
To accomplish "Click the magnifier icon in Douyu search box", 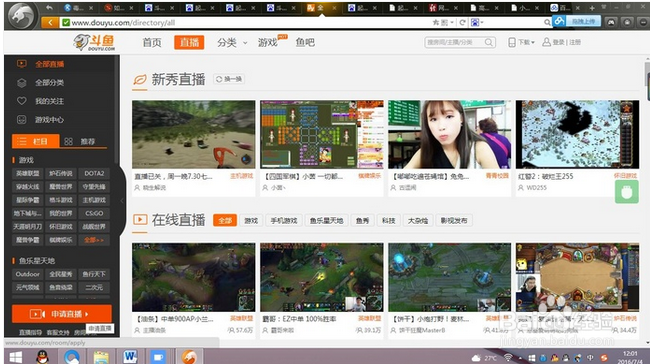I will tap(489, 42).
